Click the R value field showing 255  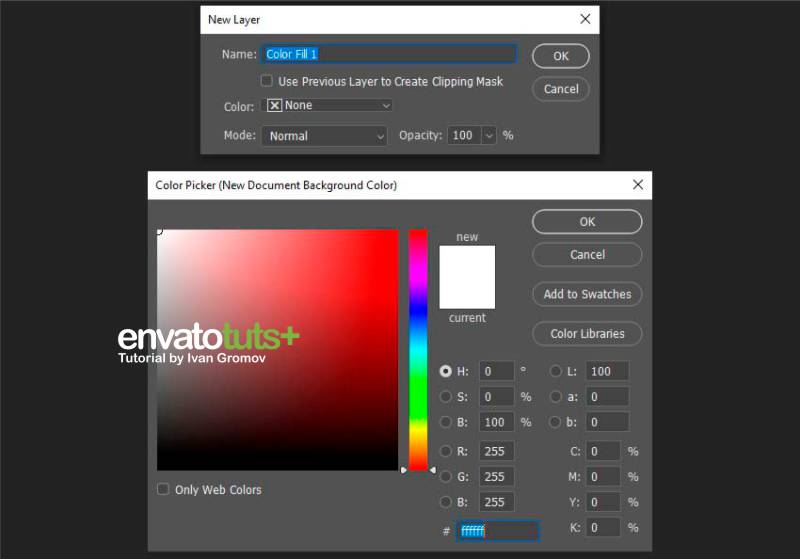(496, 451)
